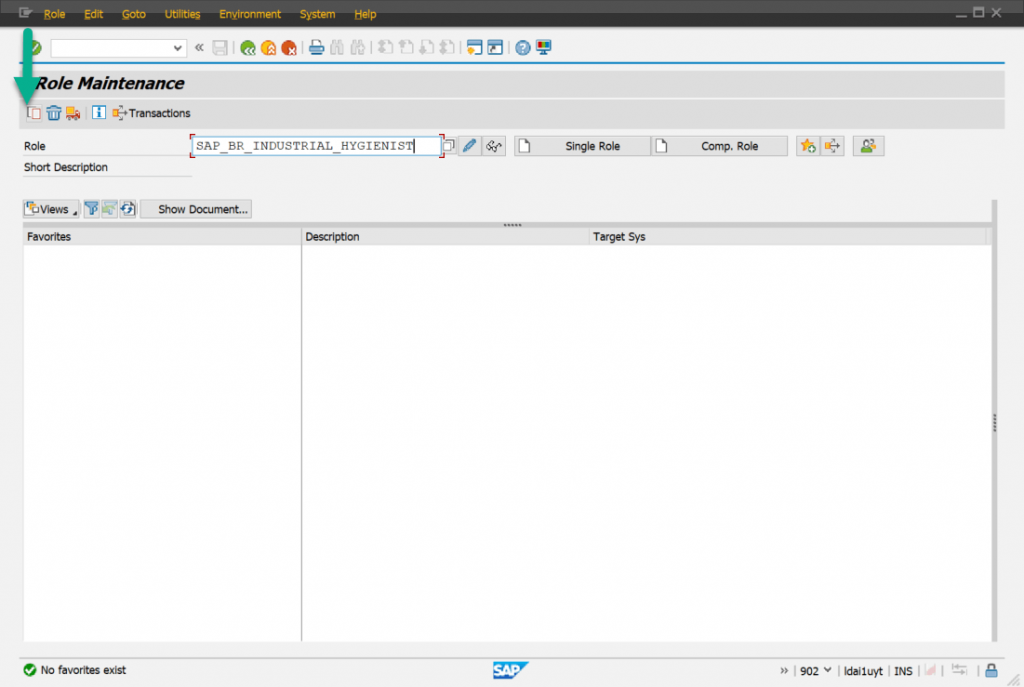Click the Find binoculars icon

point(337,47)
